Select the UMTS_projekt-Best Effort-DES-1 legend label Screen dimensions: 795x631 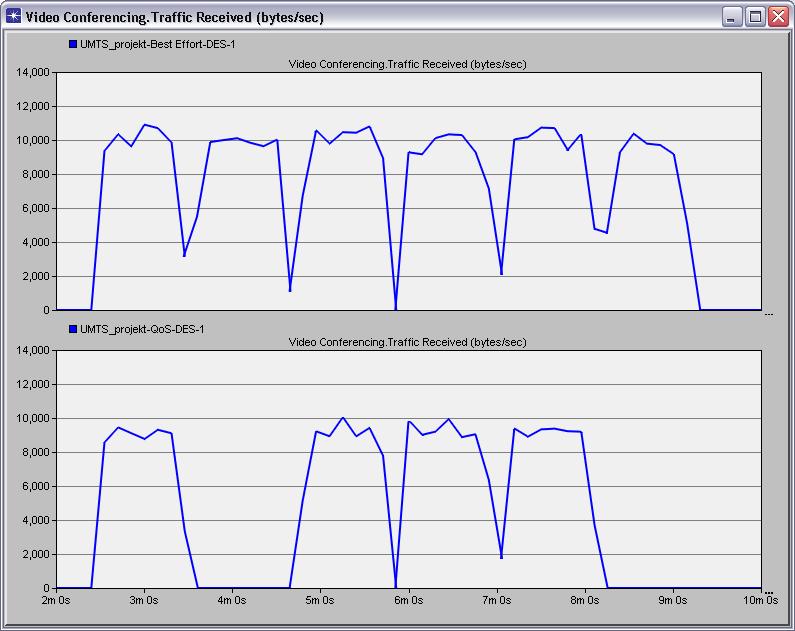[158, 45]
